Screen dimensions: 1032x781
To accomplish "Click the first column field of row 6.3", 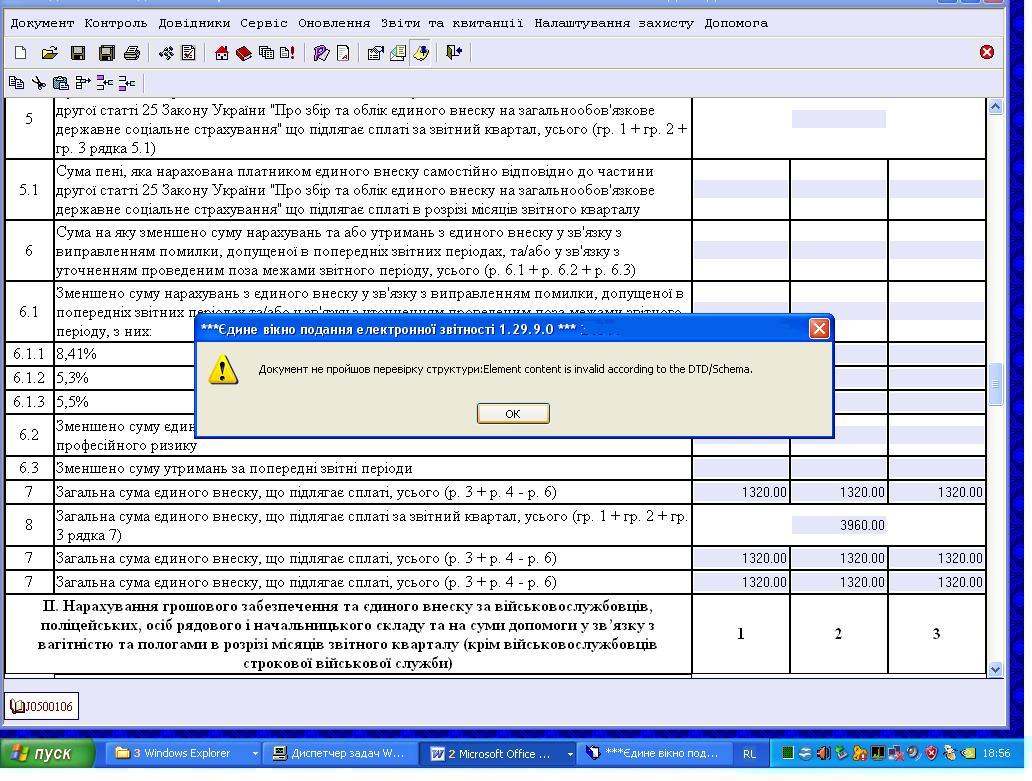I will (741, 468).
